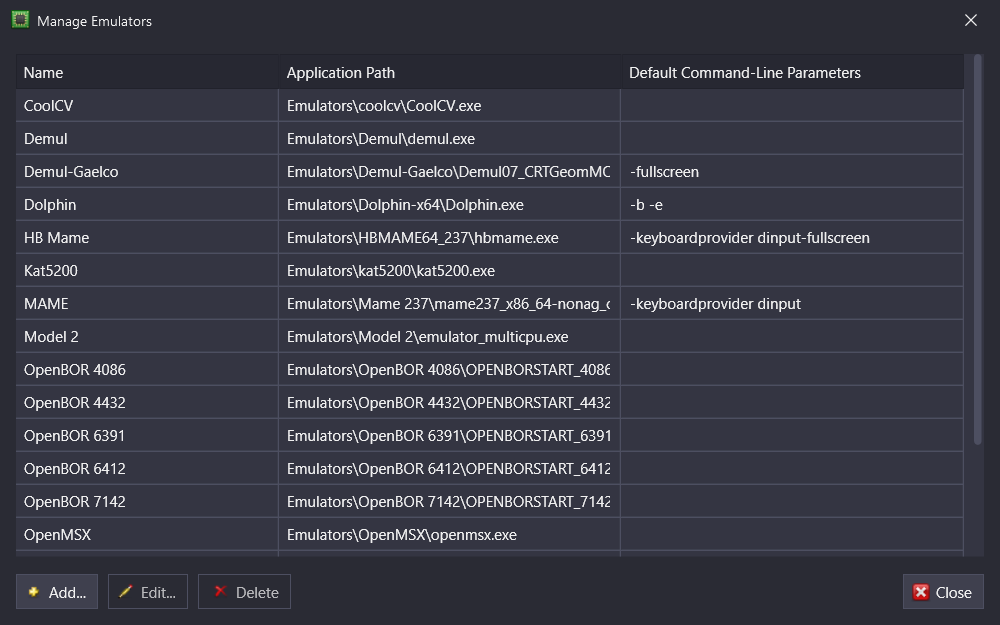The image size is (1000, 625).
Task: Sort by the Application Path column header
Action: [x=450, y=72]
